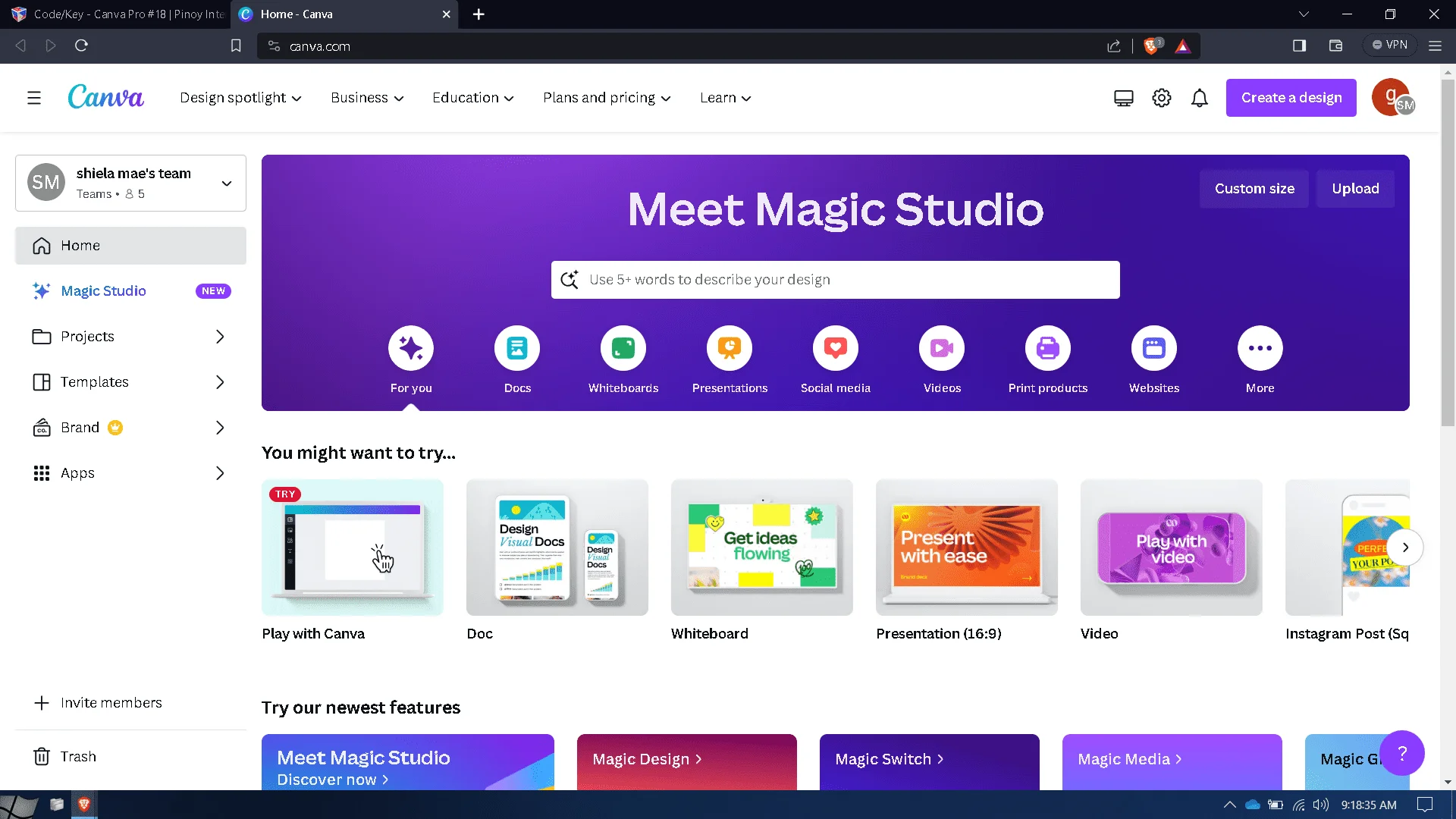Open Magic Studio in the sidebar

click(130, 291)
